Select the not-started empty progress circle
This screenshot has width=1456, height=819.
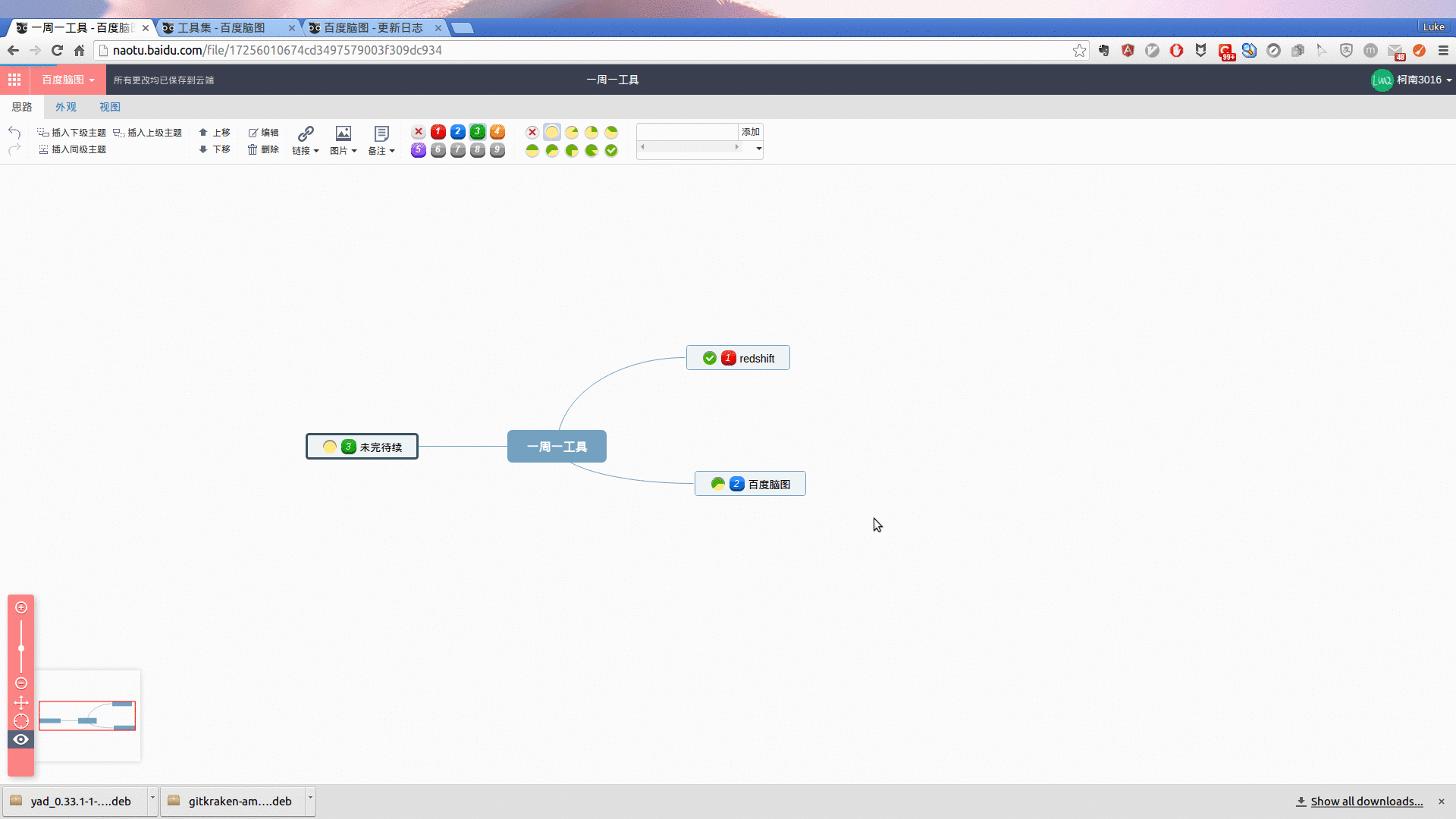tap(552, 132)
